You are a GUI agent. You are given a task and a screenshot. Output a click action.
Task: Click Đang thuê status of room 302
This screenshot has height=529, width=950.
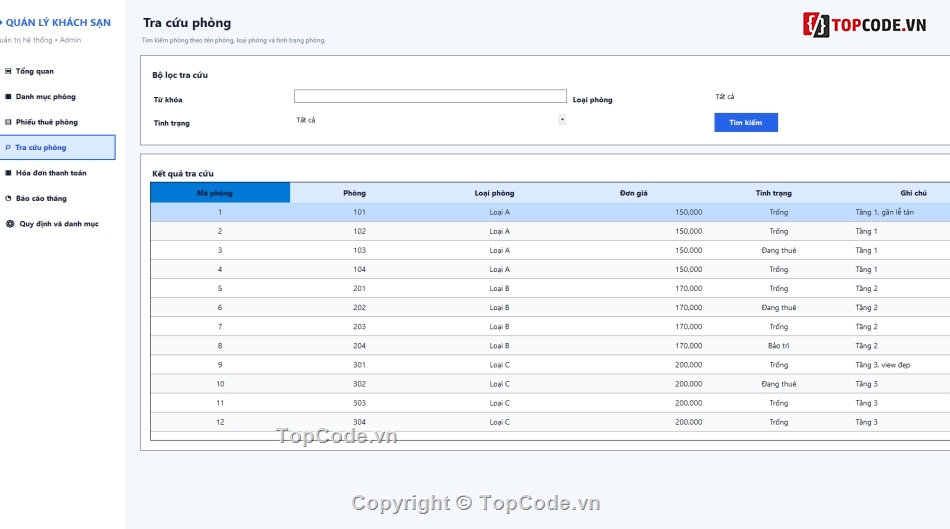[x=779, y=384]
